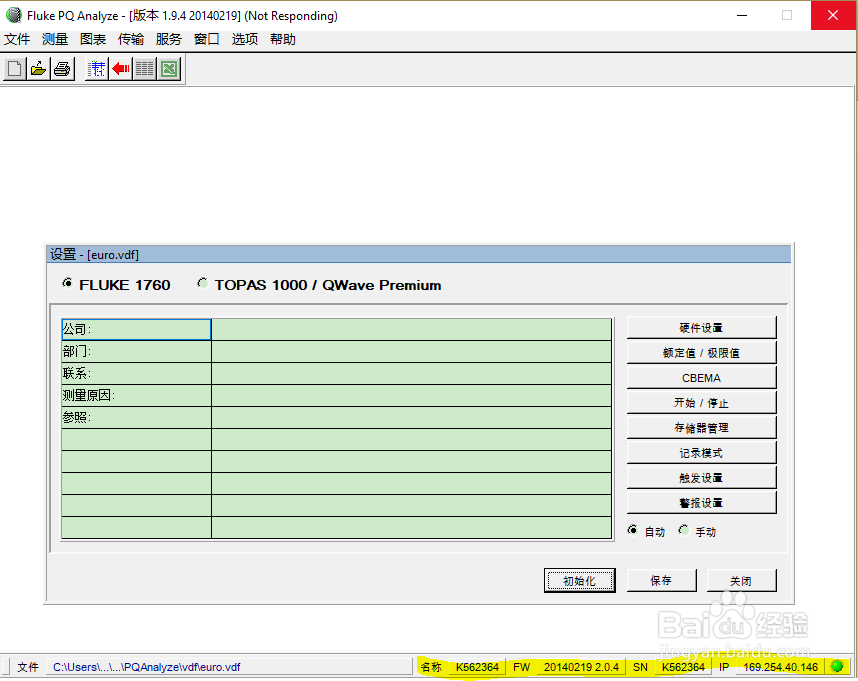Image resolution: width=858 pixels, height=681 pixels.
Task: Click the settings grid toolbar icon
Action: tap(97, 69)
